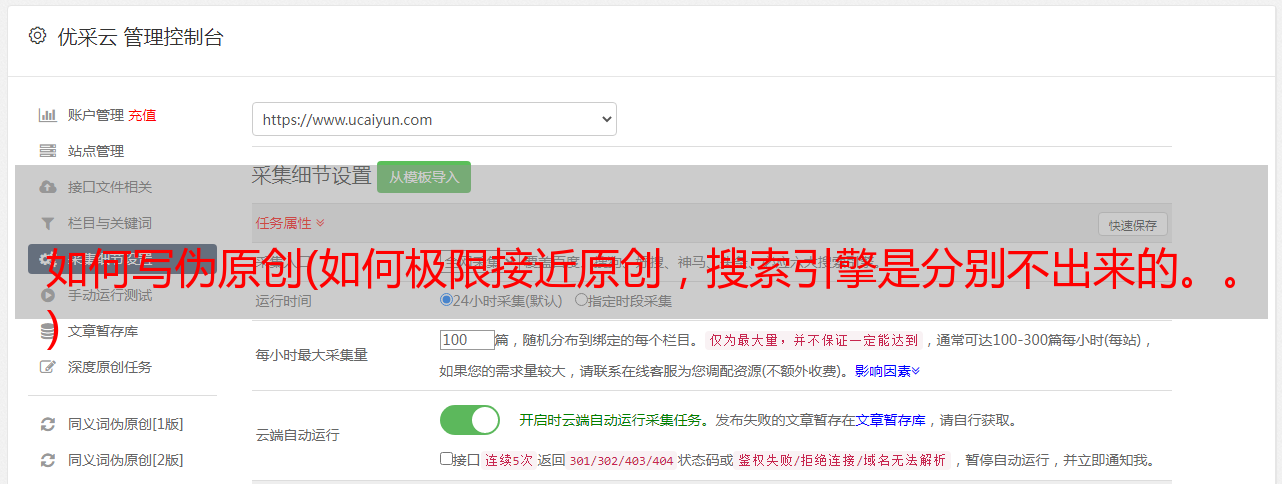Click the 快速保存 button
This screenshot has width=1282, height=484.
pos(1132,225)
